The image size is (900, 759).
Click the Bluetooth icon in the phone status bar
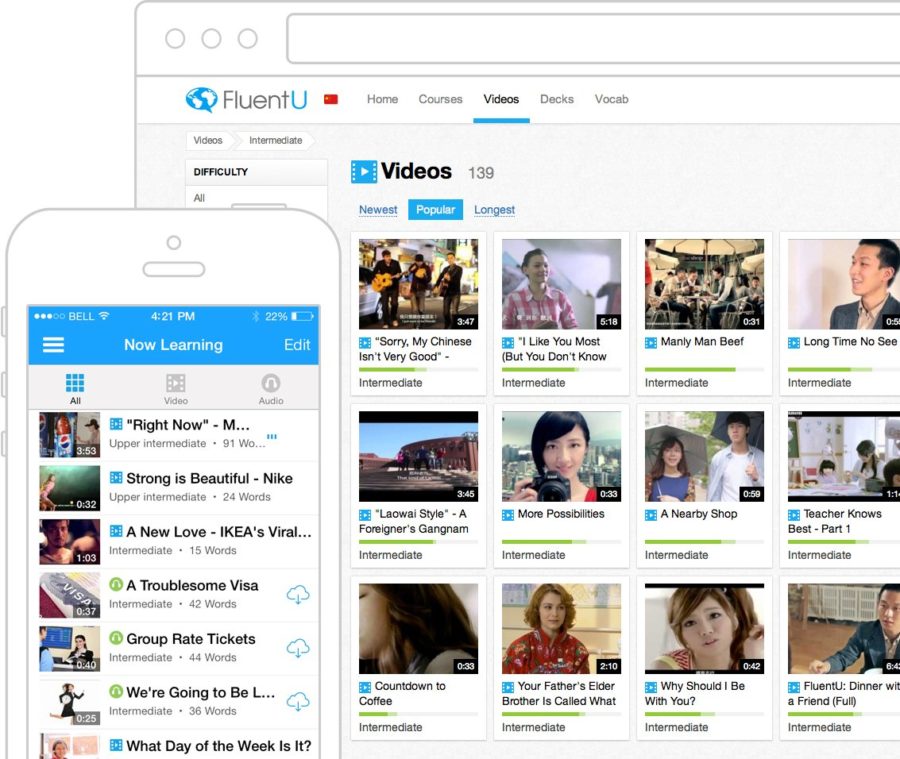pyautogui.click(x=255, y=315)
